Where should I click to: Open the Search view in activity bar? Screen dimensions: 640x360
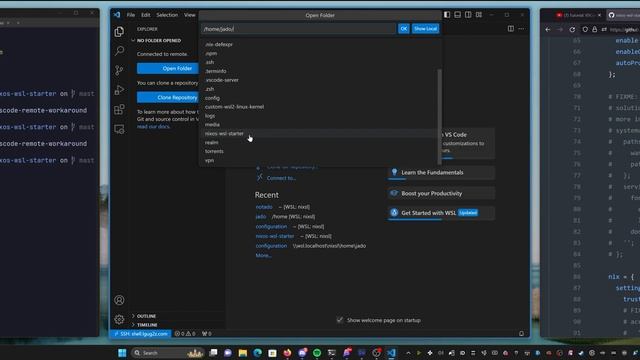[119, 51]
